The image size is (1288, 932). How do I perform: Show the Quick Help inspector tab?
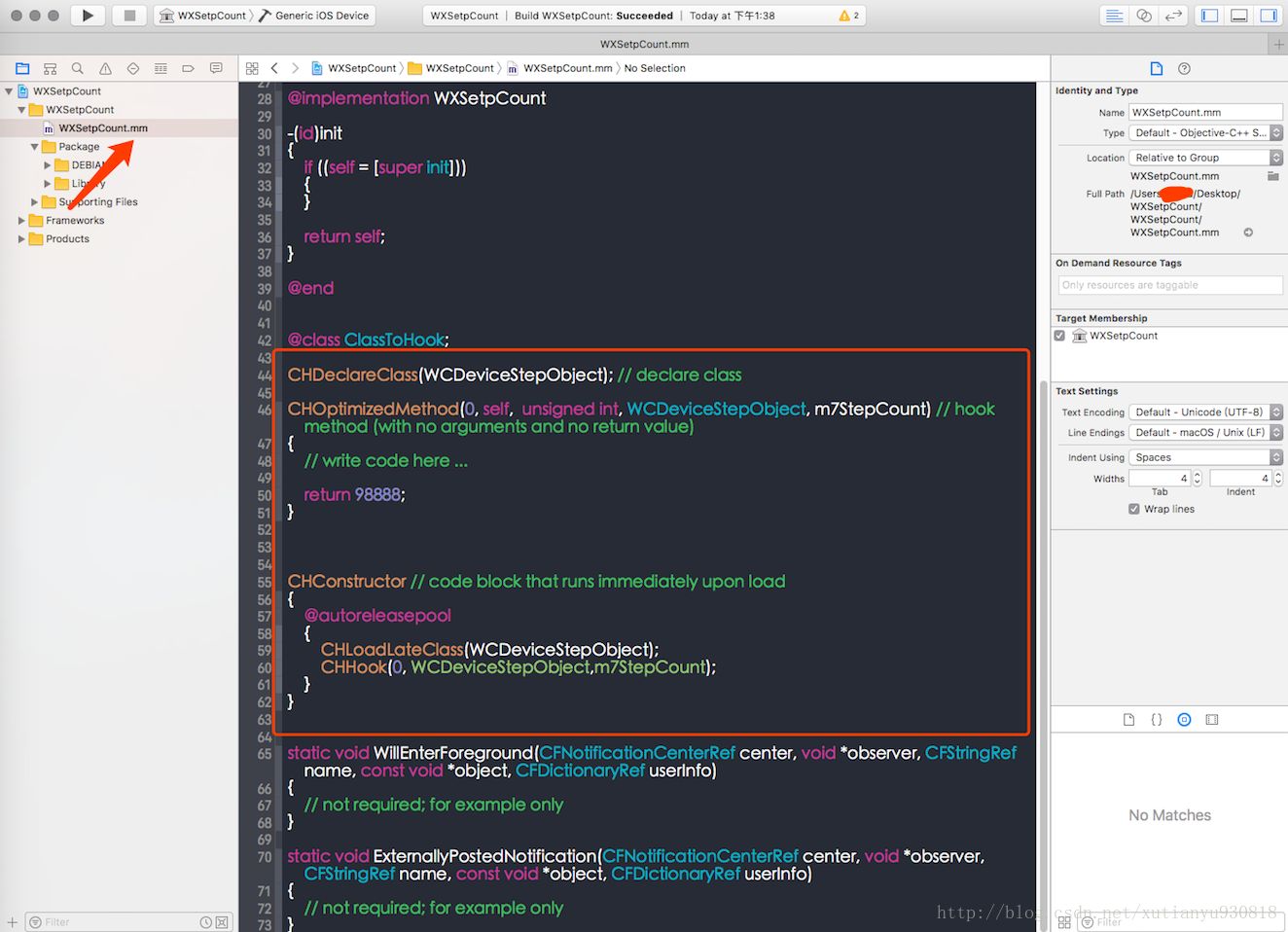tap(1184, 68)
